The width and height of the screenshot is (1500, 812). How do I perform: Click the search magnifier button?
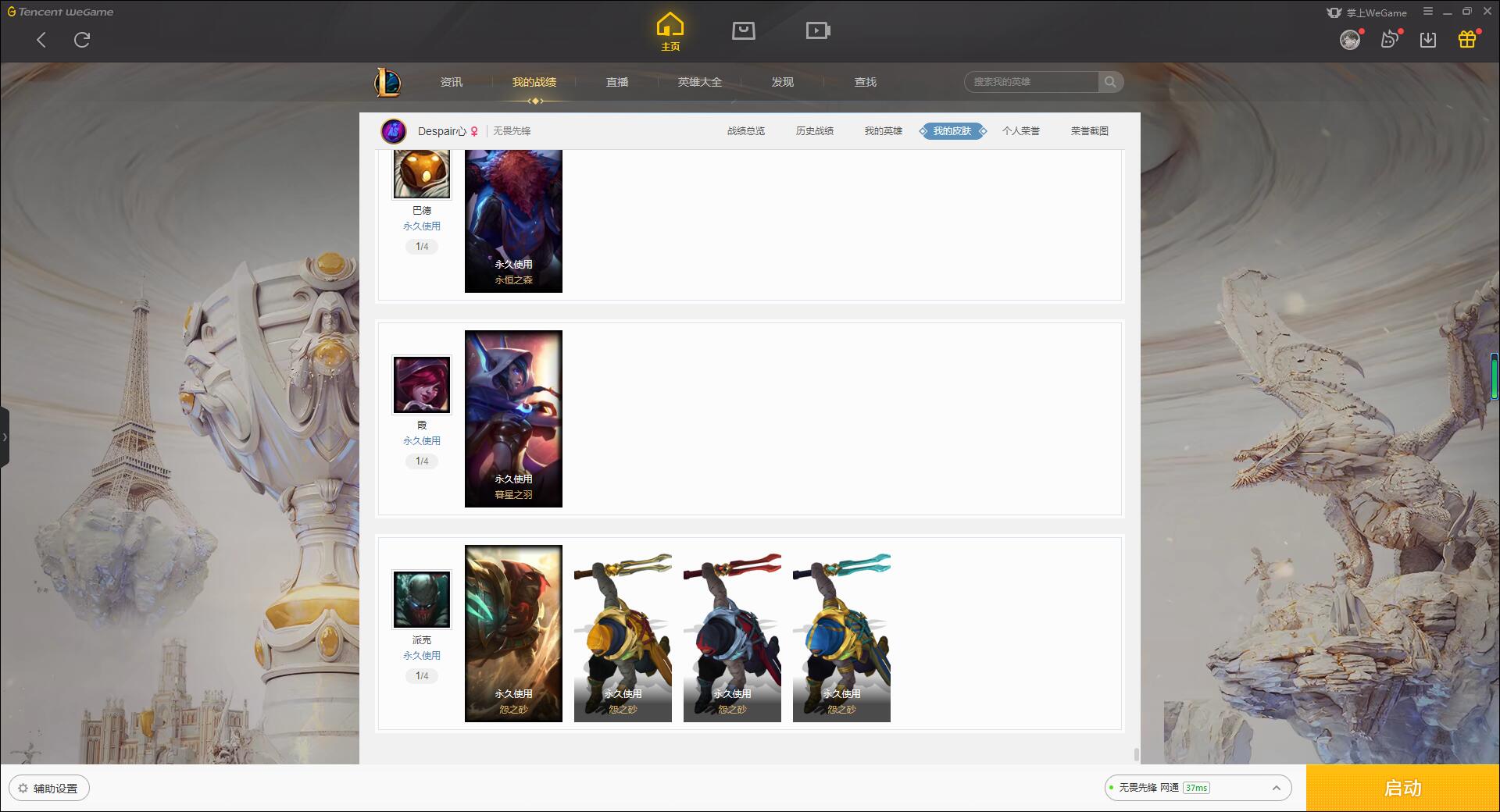pyautogui.click(x=1110, y=82)
